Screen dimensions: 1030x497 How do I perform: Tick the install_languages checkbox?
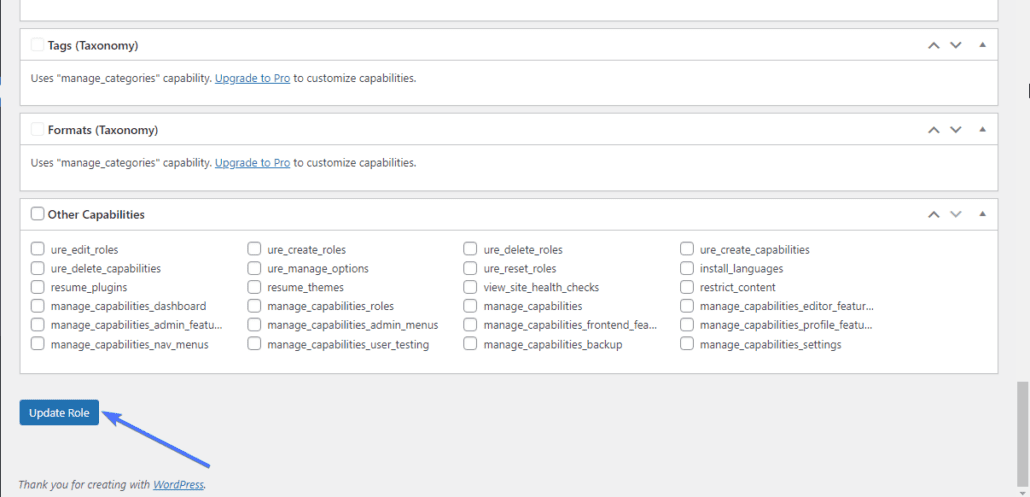click(x=687, y=269)
